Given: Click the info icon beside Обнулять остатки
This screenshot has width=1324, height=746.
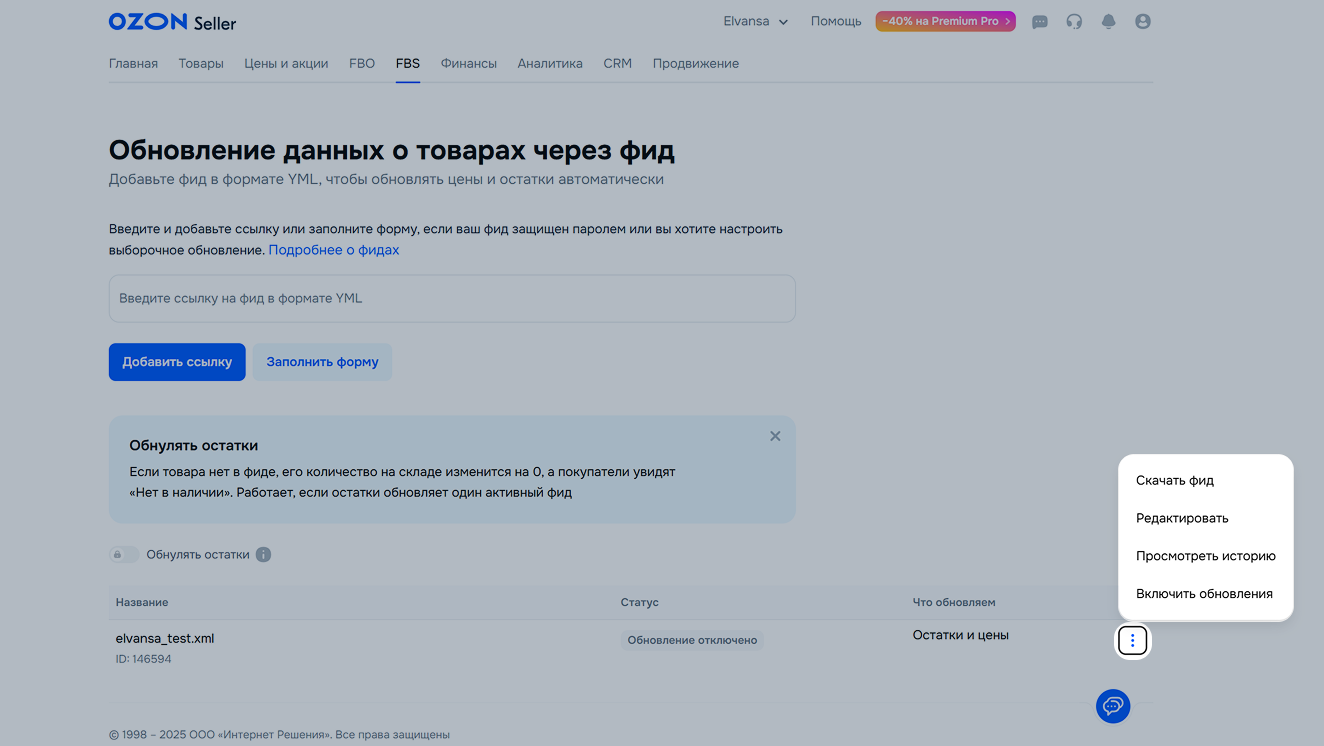Looking at the screenshot, I should (263, 554).
